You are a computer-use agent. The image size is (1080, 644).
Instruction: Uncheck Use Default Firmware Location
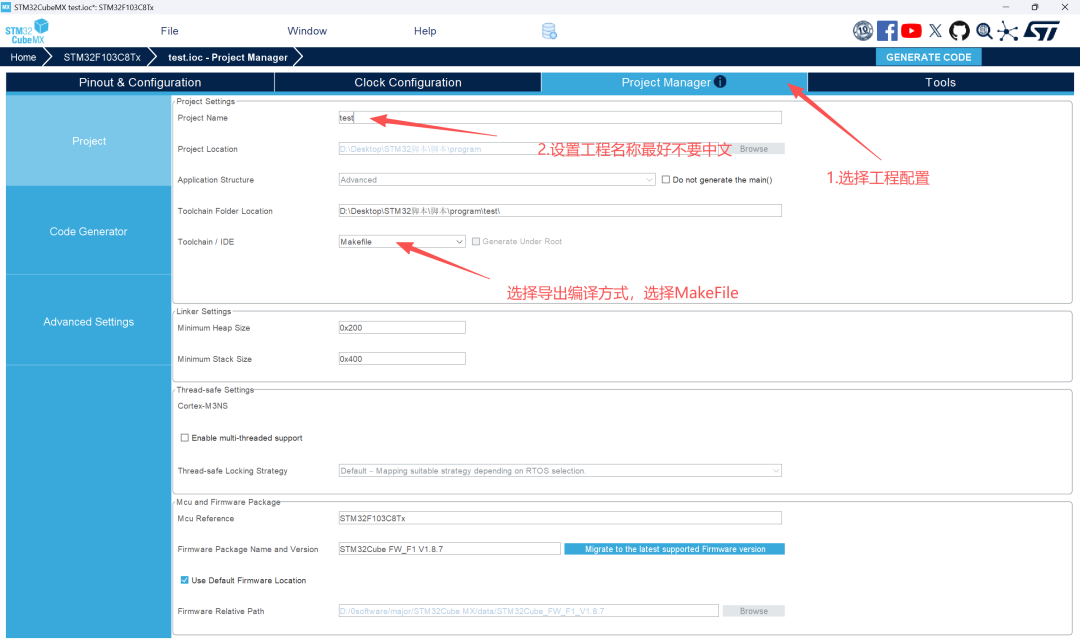pyautogui.click(x=185, y=581)
